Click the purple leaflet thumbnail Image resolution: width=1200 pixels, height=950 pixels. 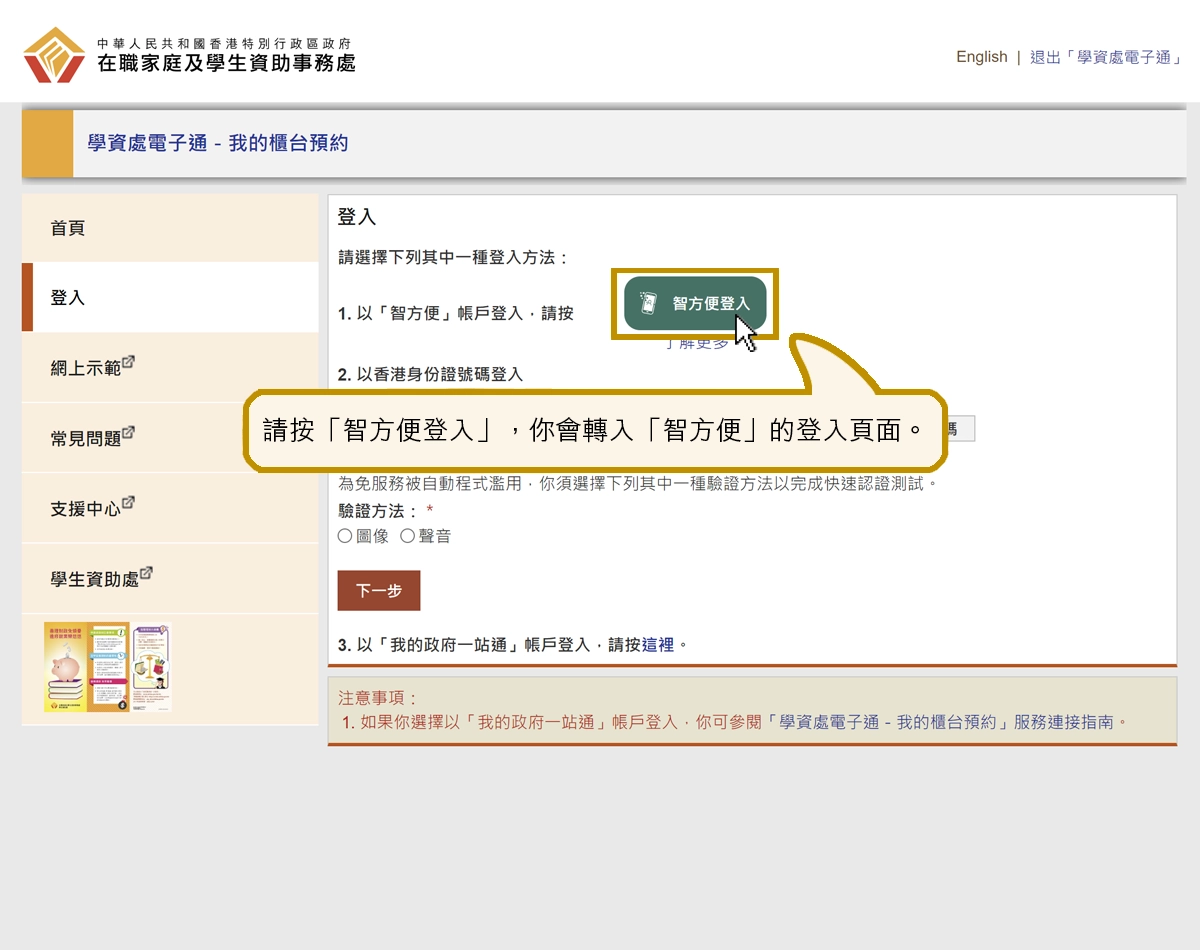[151, 667]
